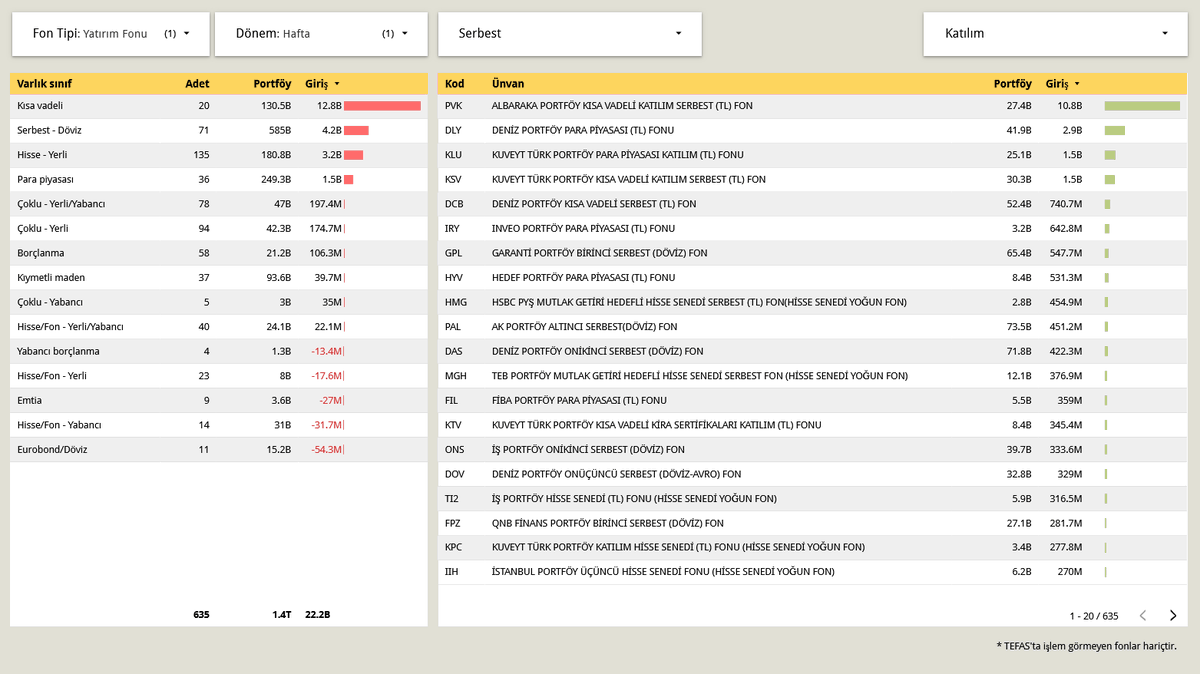Screen dimensions: 1200x674
Task: Select the Emtia row
Action: (x=219, y=400)
